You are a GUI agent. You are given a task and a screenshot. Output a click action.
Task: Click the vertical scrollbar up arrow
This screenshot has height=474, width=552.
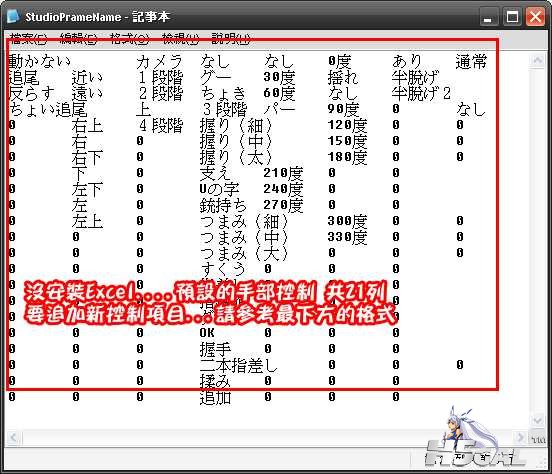pyautogui.click(x=538, y=60)
